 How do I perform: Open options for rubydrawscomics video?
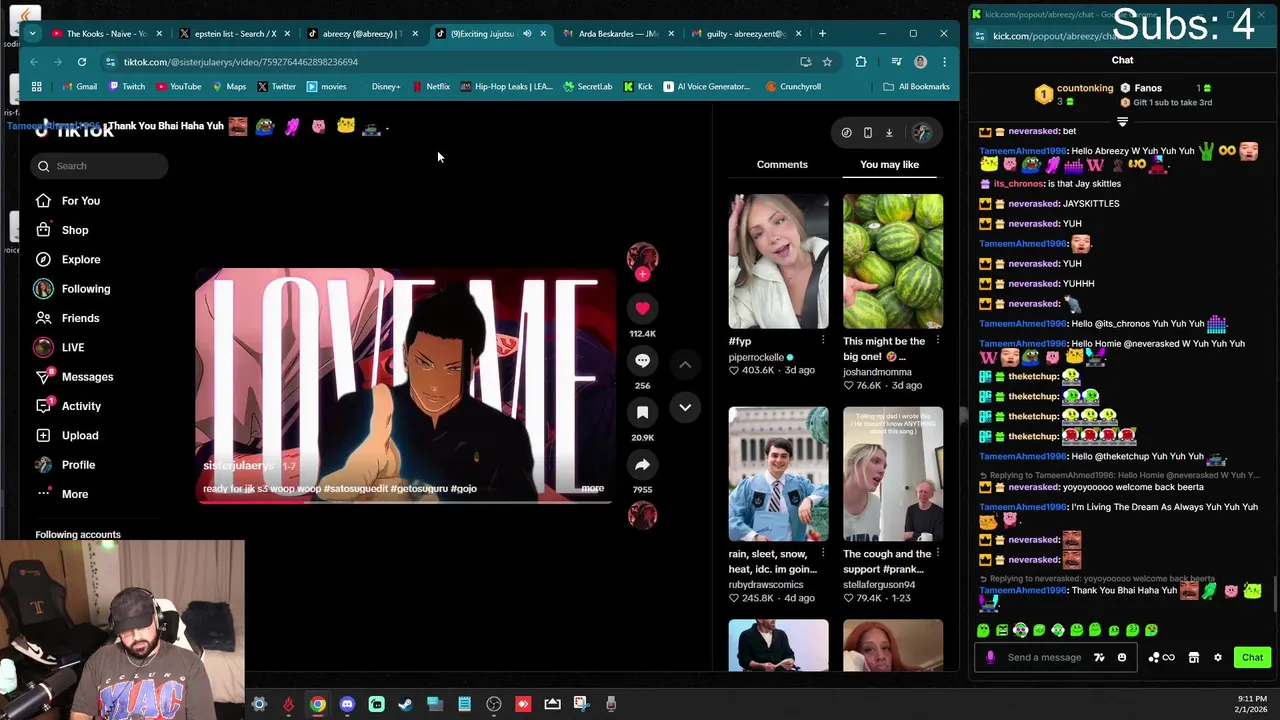pos(823,553)
